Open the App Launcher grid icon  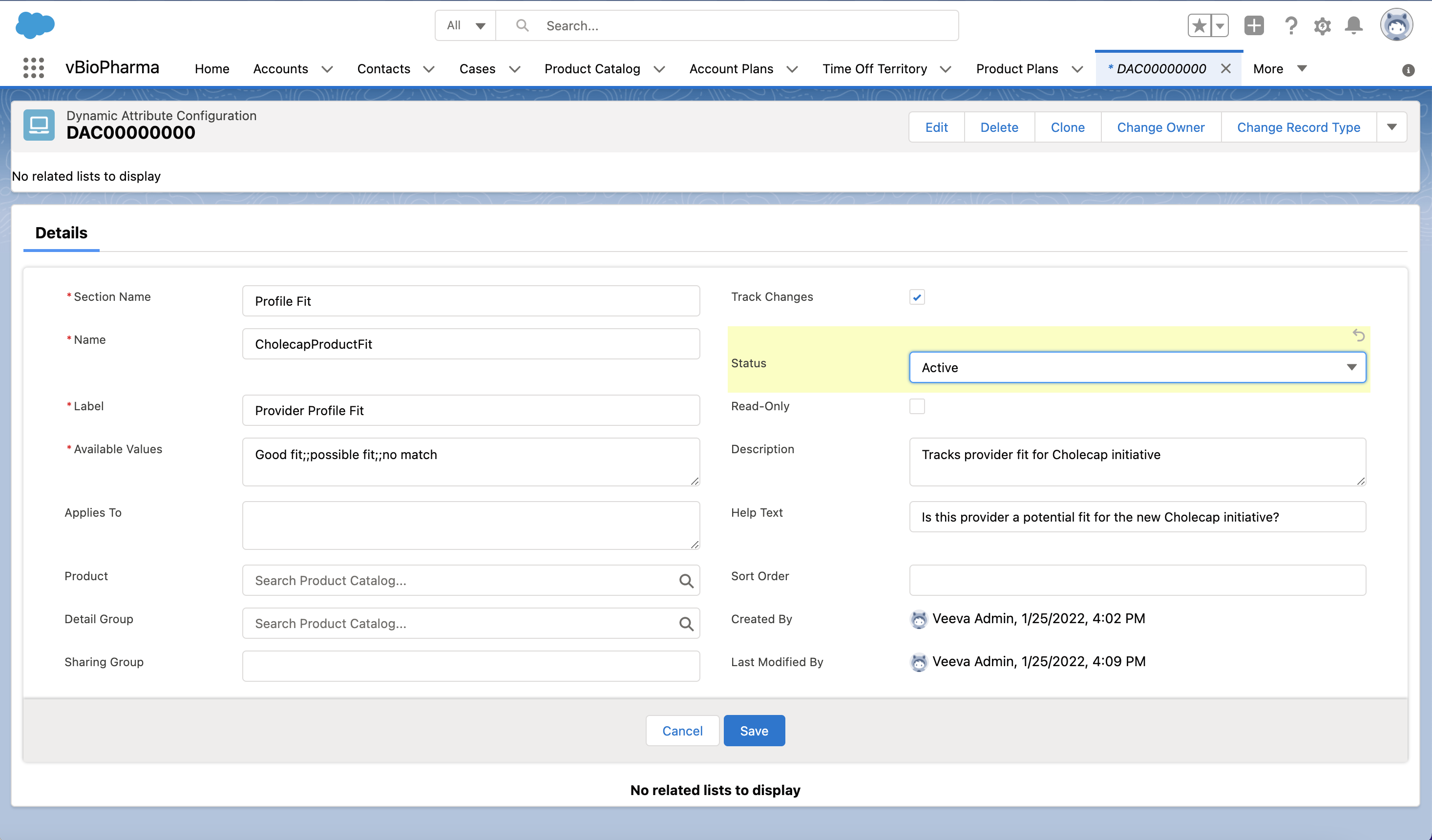click(x=34, y=68)
